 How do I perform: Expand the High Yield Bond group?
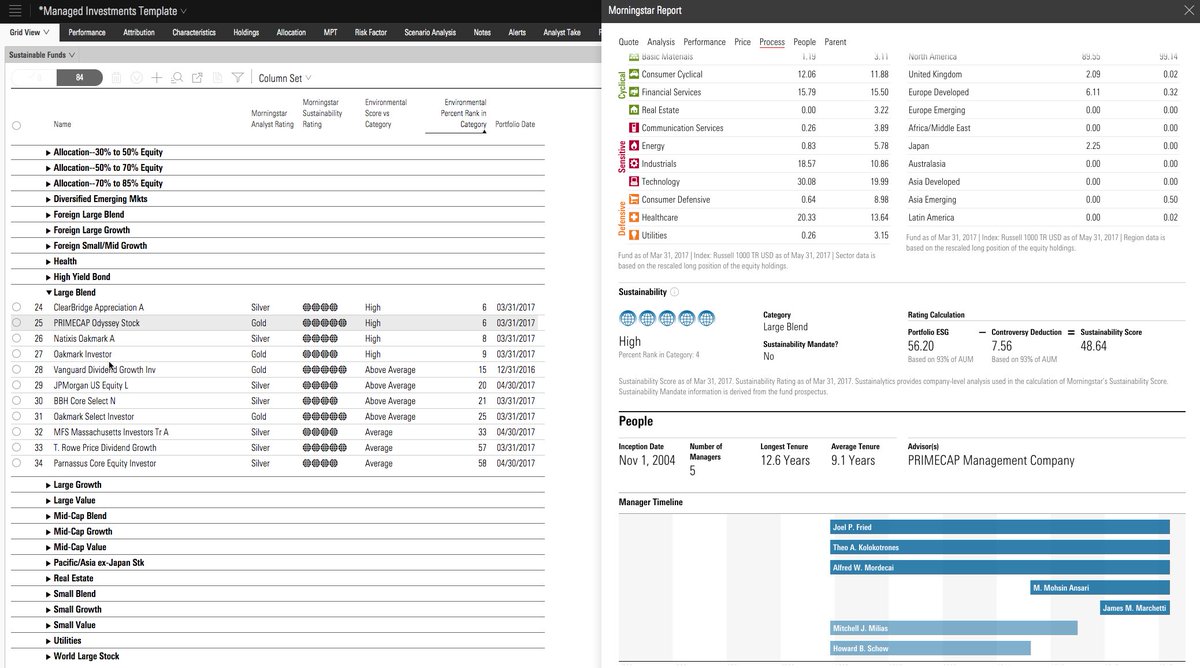pyautogui.click(x=48, y=277)
